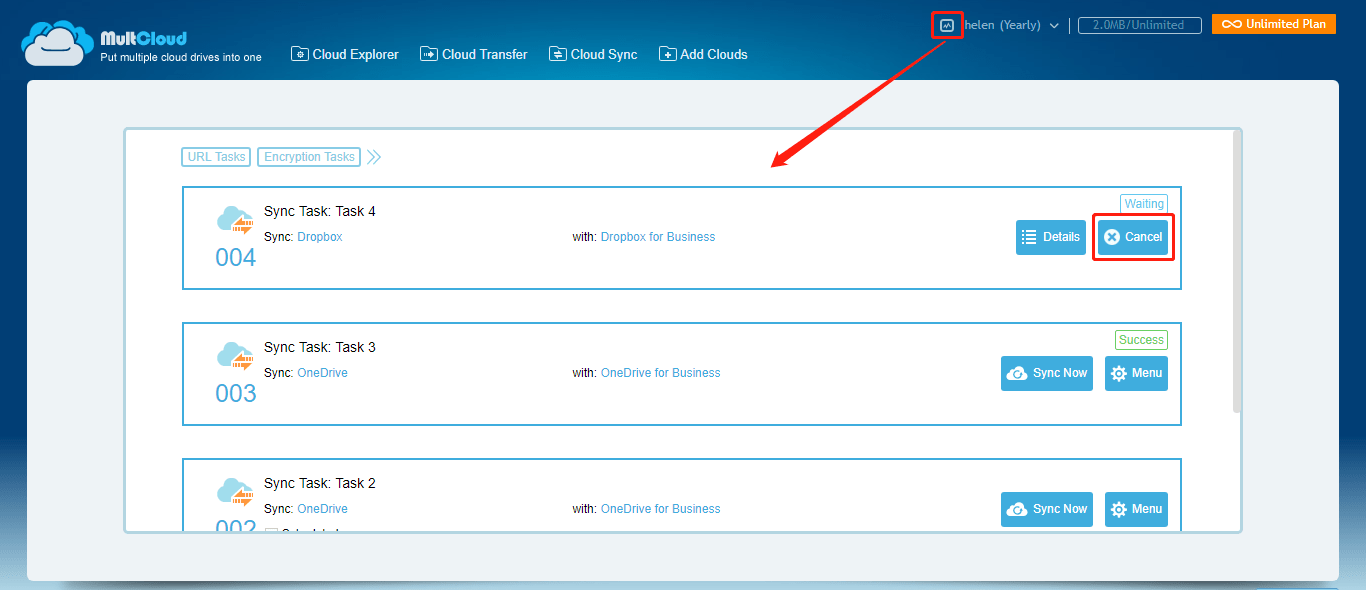
Task: Click the Success status label on Task 3
Action: [1141, 340]
